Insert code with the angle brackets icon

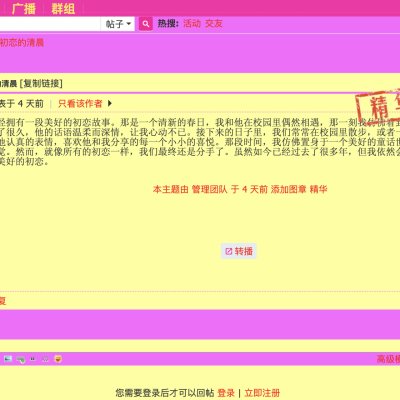[x=45, y=359]
